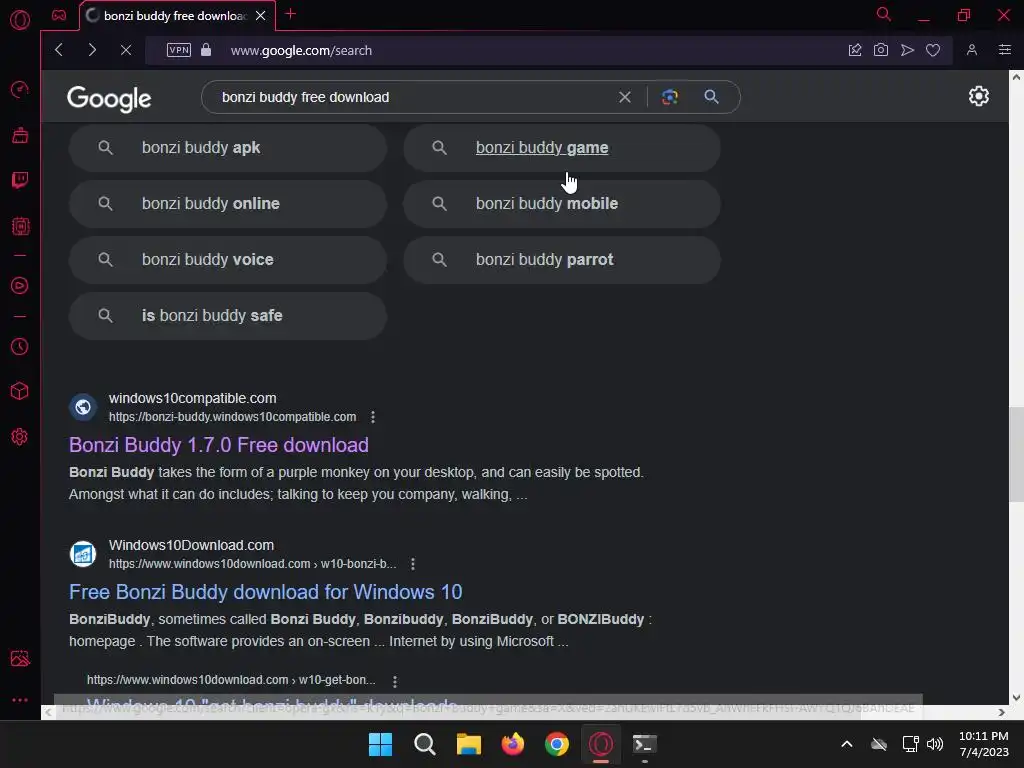Search by image with Google Lens
This screenshot has height=768, width=1024.
click(669, 97)
